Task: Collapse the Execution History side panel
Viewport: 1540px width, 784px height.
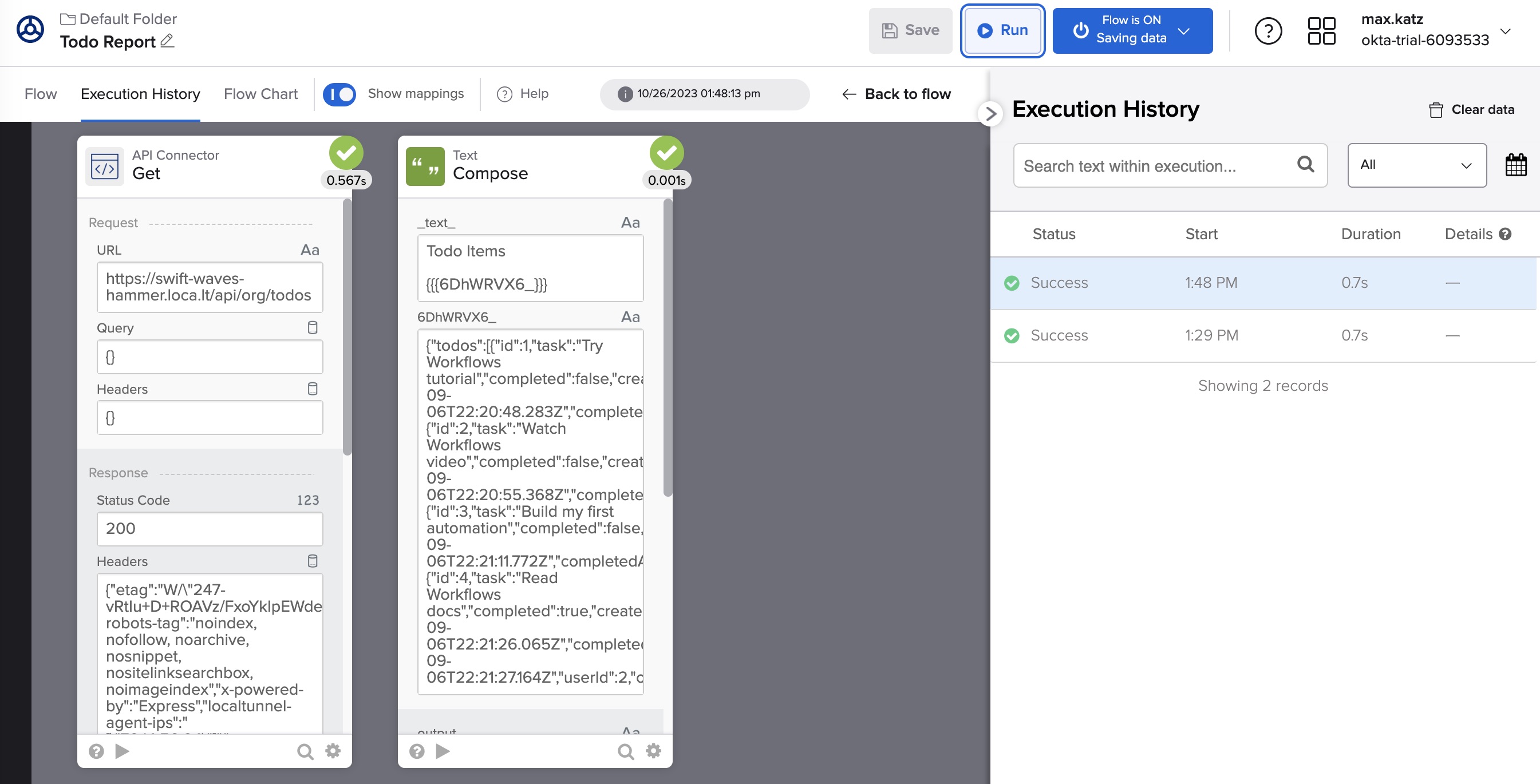Action: tap(990, 113)
